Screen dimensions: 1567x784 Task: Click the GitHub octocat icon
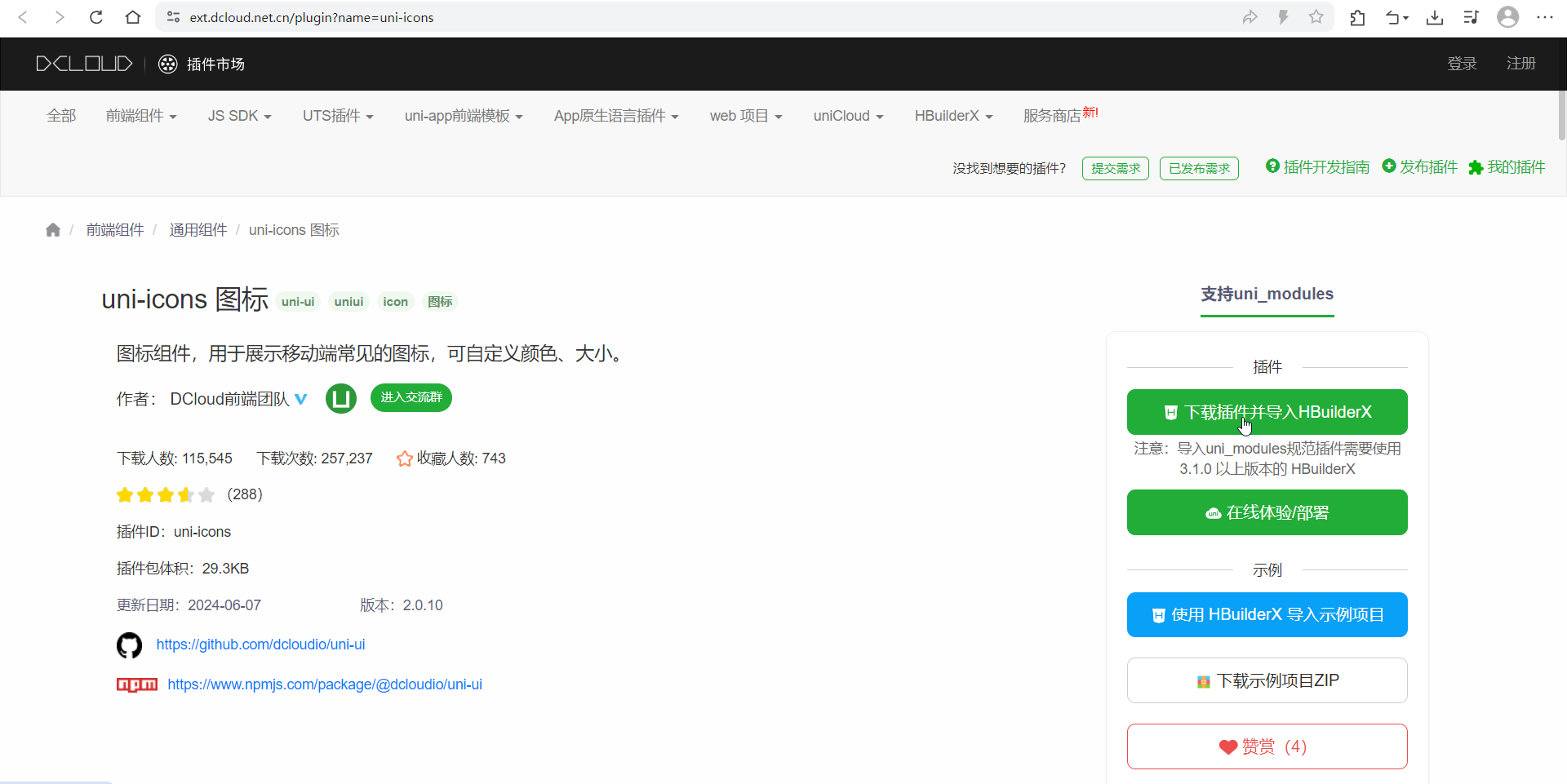[x=129, y=645]
